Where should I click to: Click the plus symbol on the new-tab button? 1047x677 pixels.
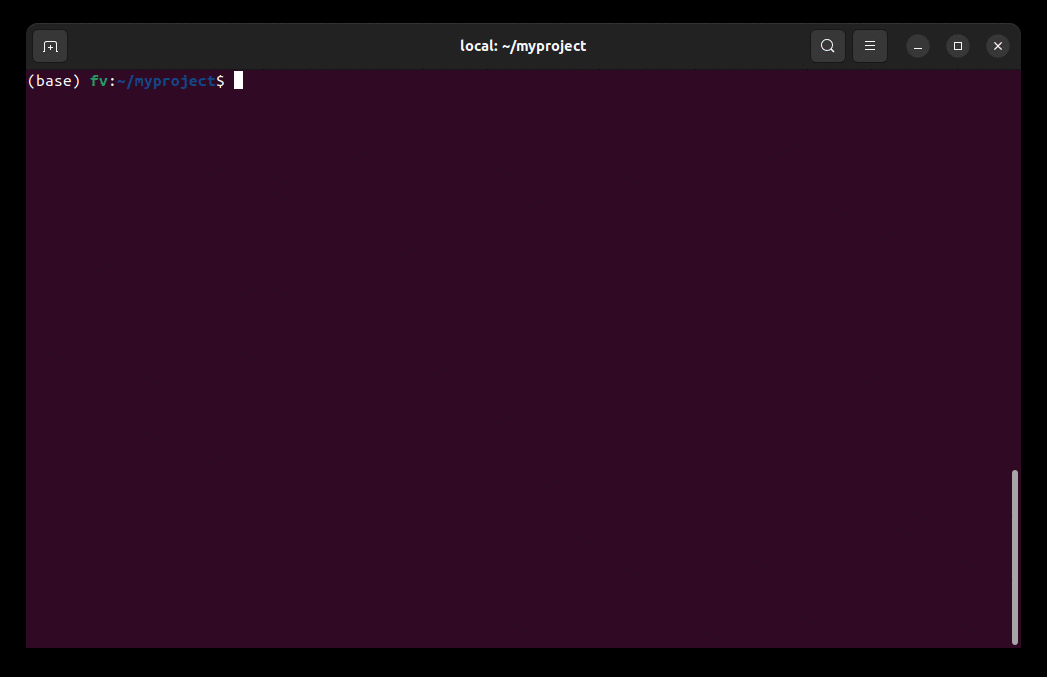(x=50, y=46)
